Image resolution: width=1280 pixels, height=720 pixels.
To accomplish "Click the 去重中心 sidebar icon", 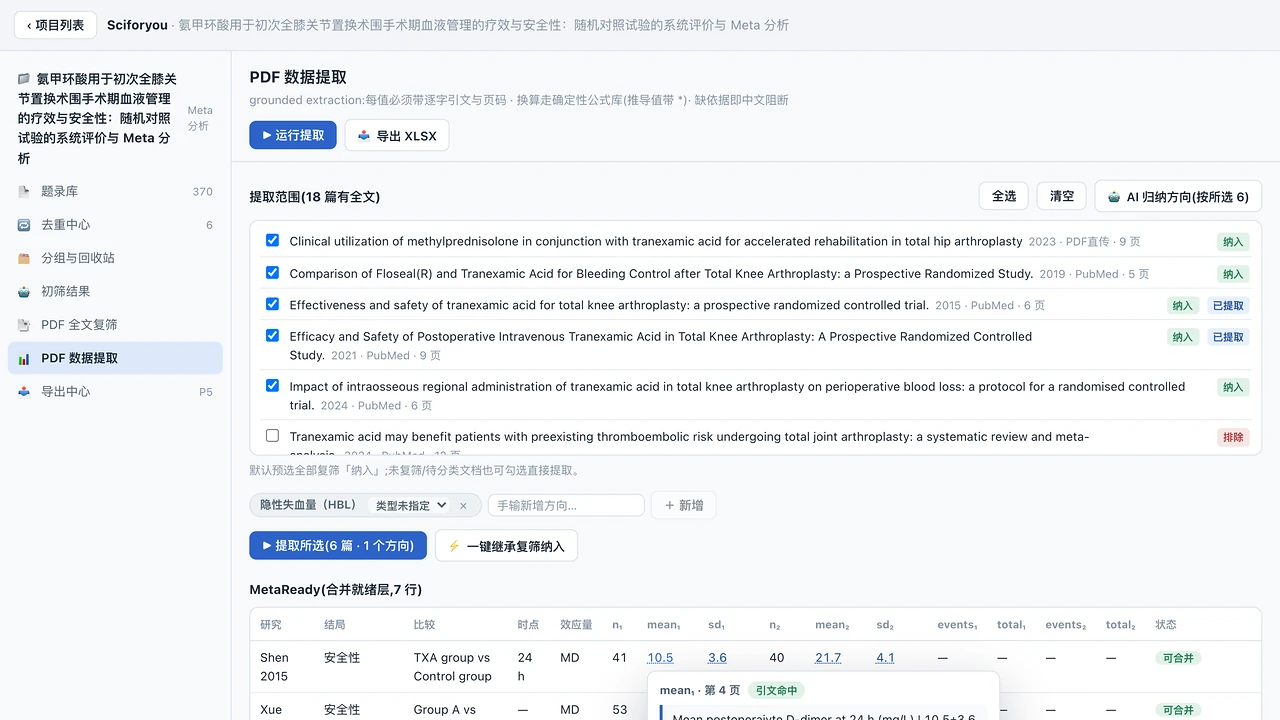I will pos(24,225).
